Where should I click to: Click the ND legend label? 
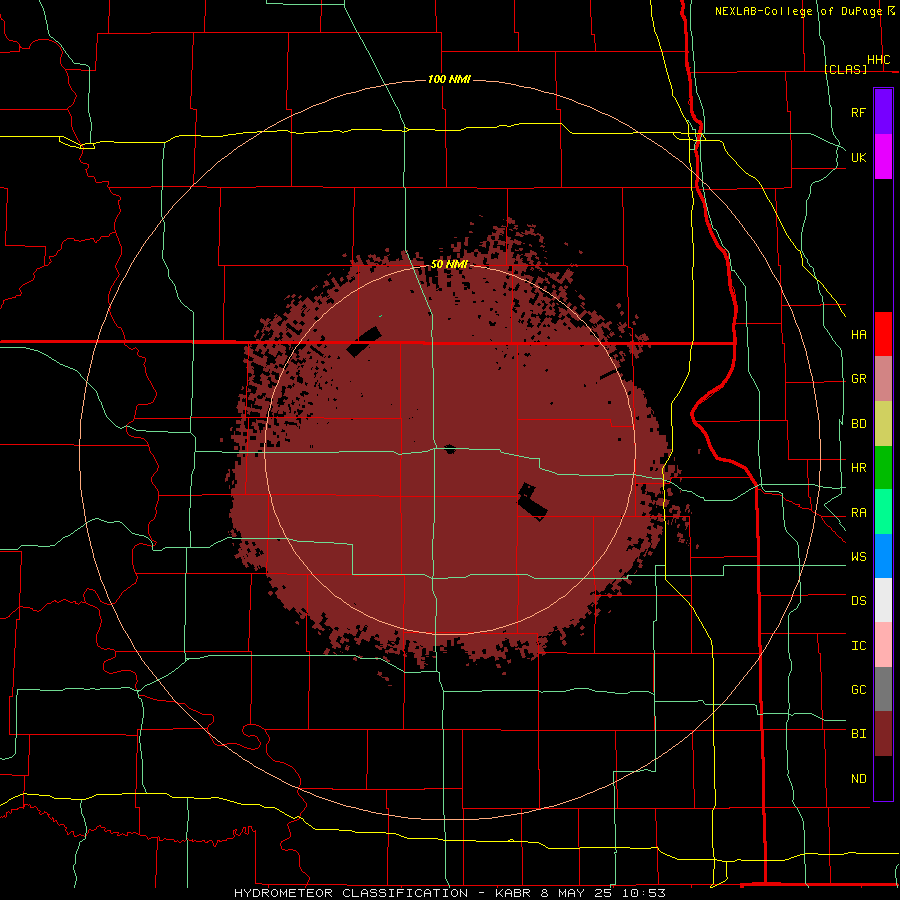tap(859, 779)
